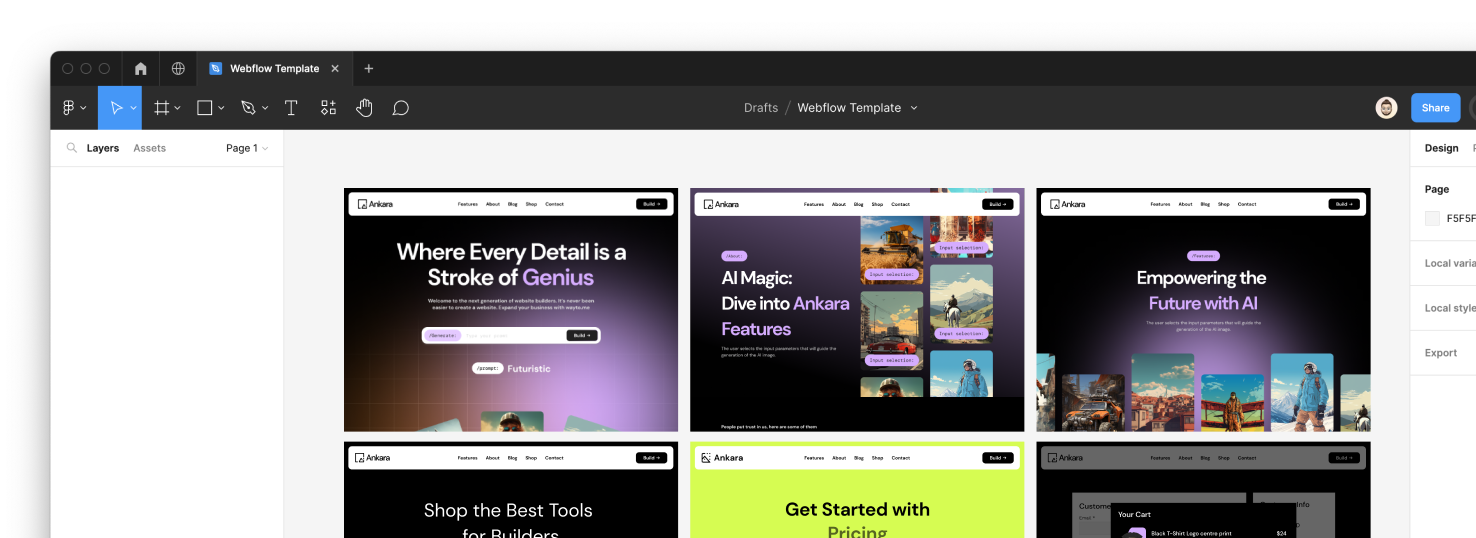Select the Get Started with Pricing heading

(857, 519)
